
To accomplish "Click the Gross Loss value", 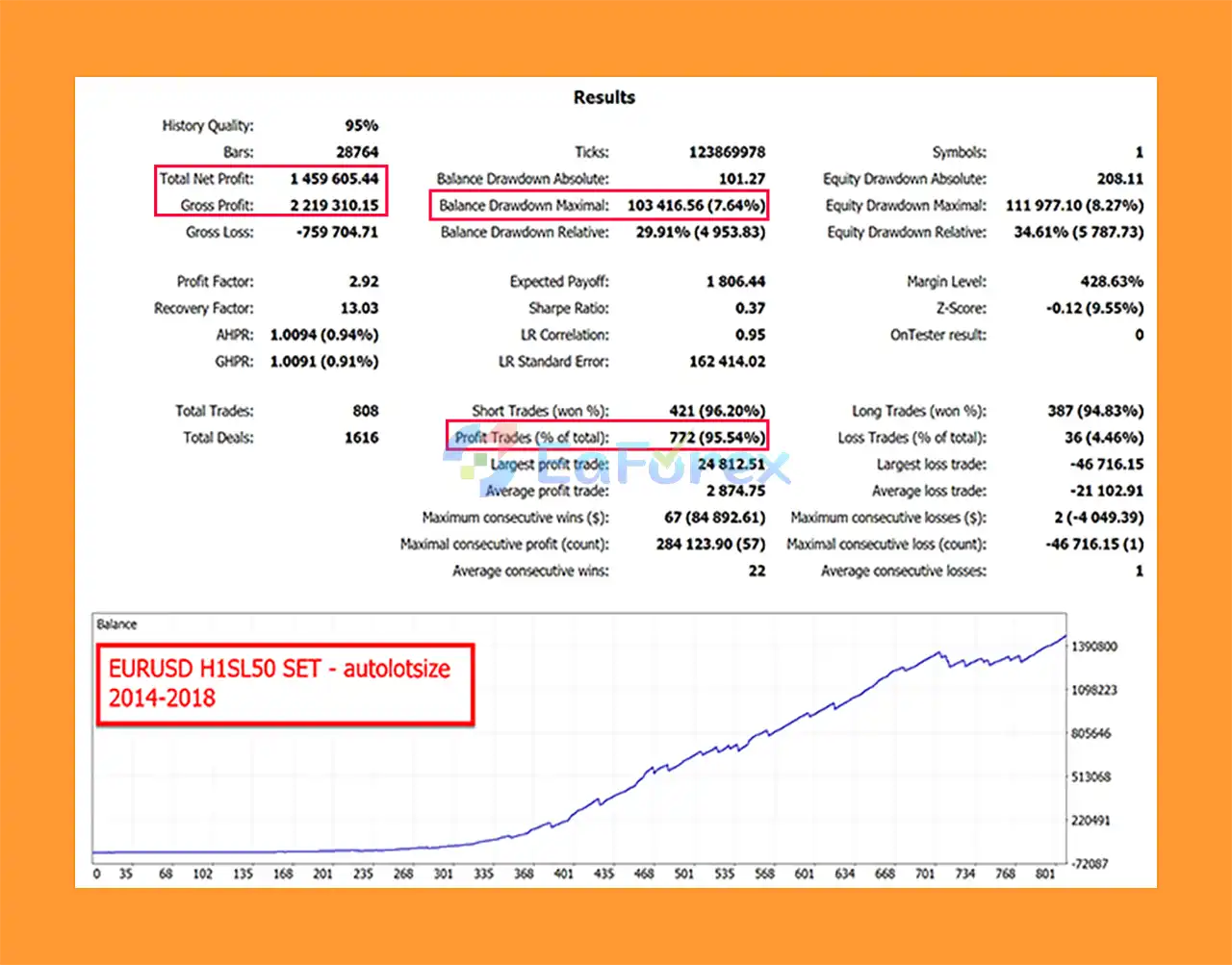I will click(337, 232).
